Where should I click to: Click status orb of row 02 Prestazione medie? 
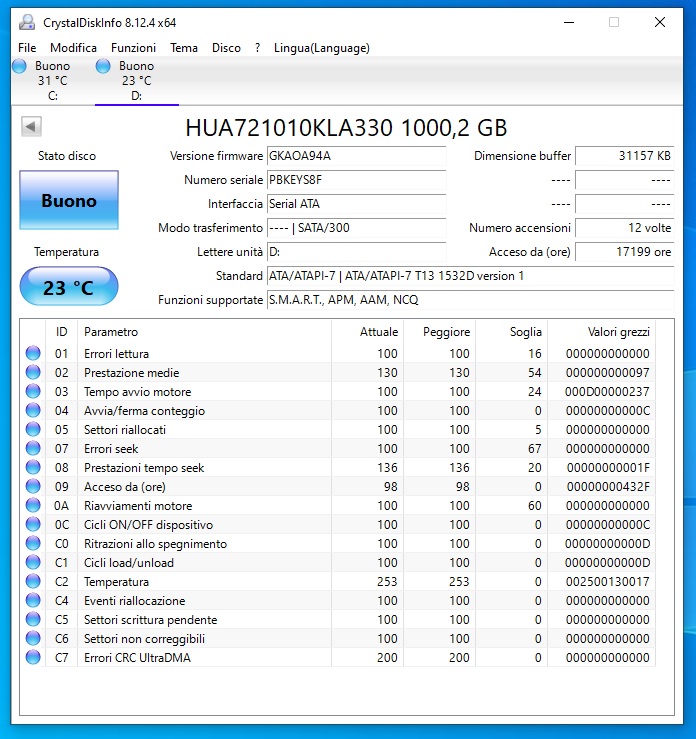click(x=33, y=372)
